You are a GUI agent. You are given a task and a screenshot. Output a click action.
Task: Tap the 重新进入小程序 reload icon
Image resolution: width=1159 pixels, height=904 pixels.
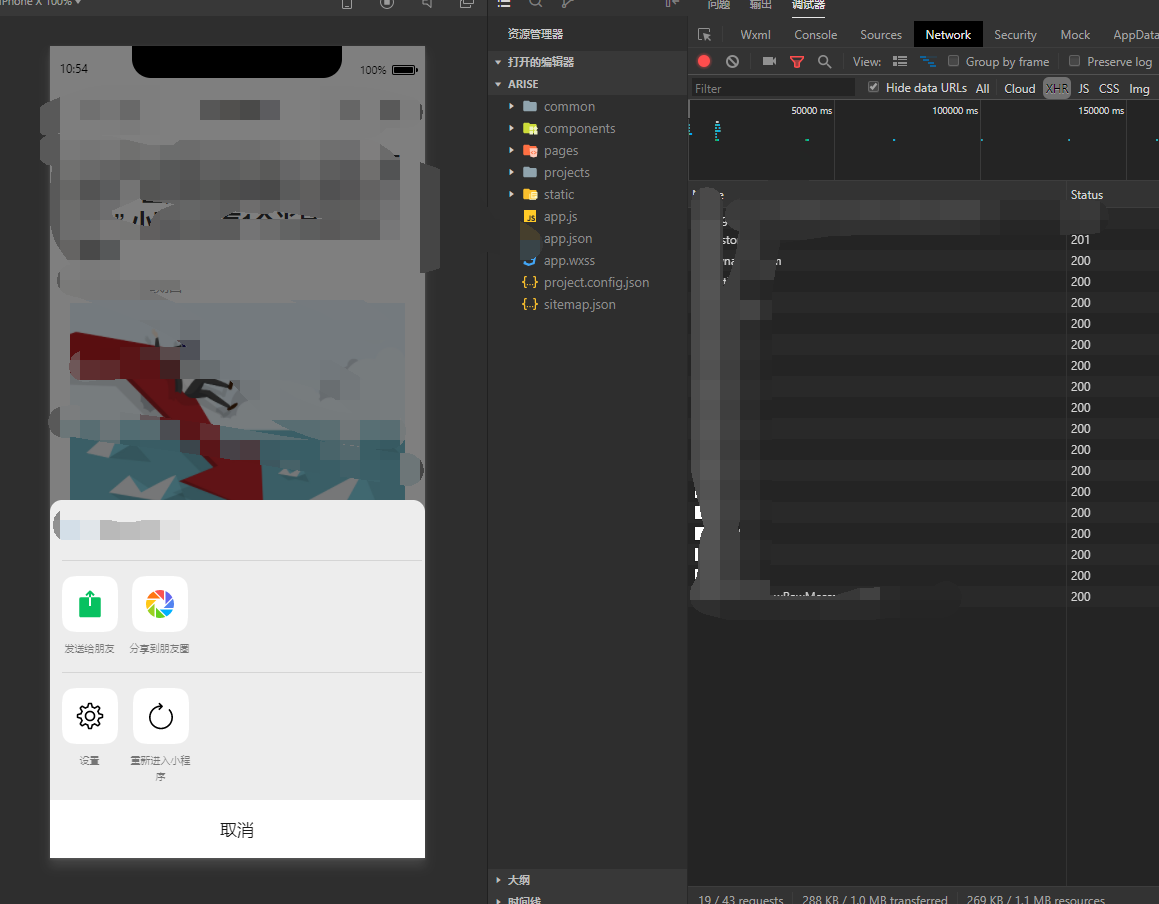(160, 716)
